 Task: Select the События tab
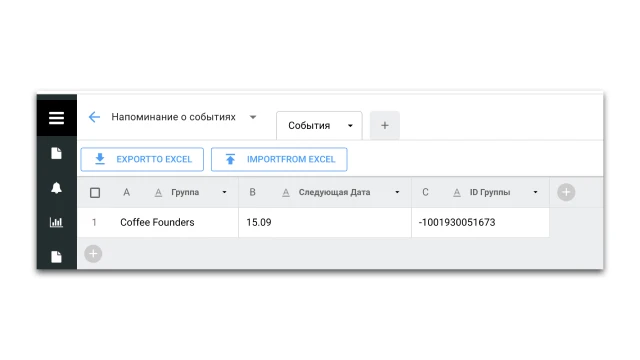tap(319, 126)
